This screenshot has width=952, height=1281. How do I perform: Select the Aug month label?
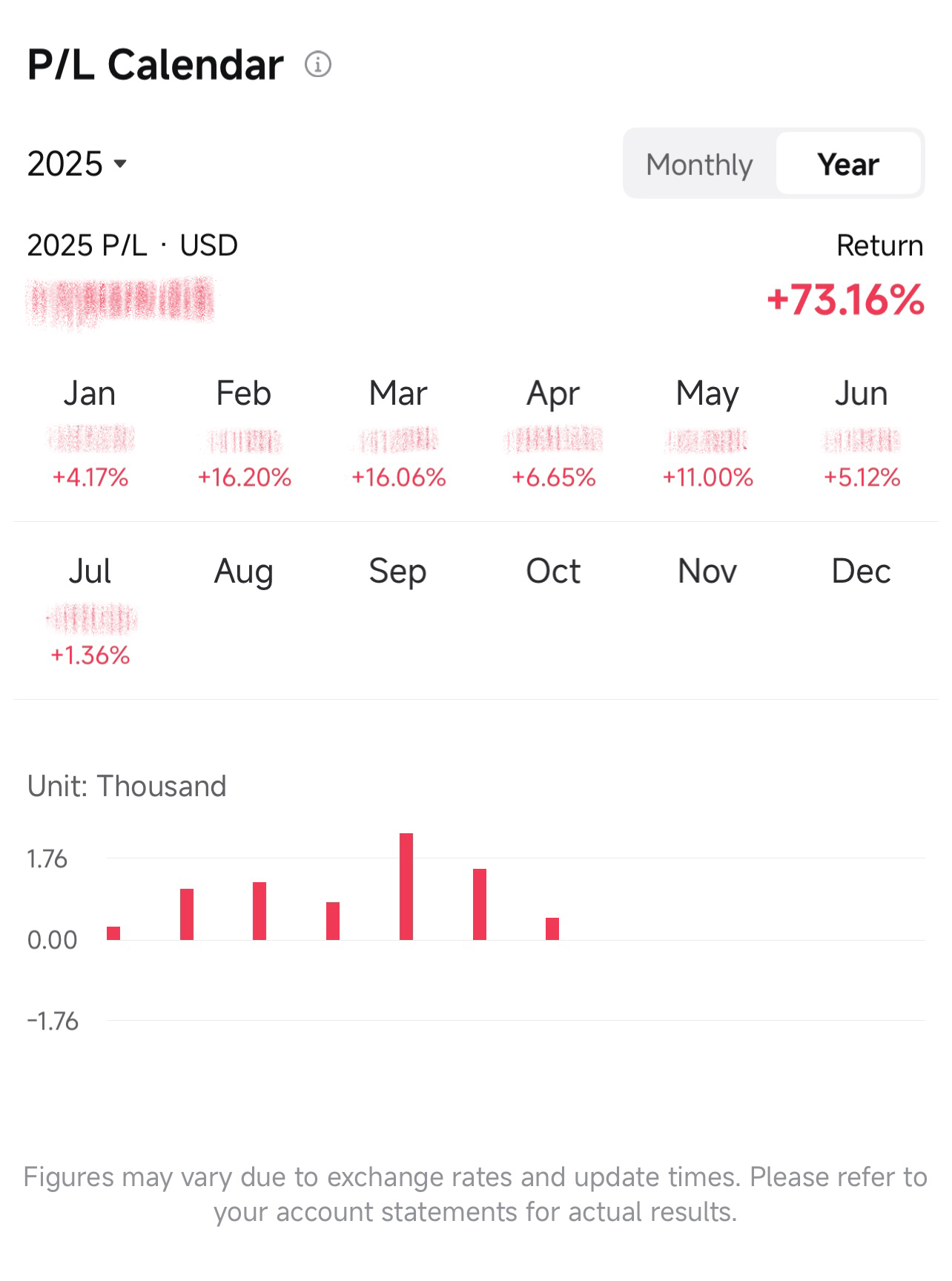(x=244, y=572)
